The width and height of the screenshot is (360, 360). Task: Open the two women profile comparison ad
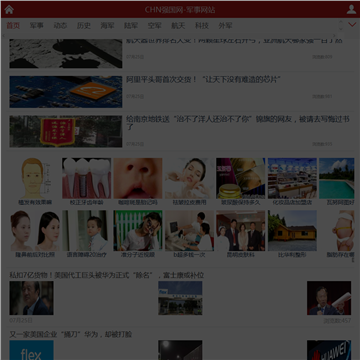pos(35,231)
